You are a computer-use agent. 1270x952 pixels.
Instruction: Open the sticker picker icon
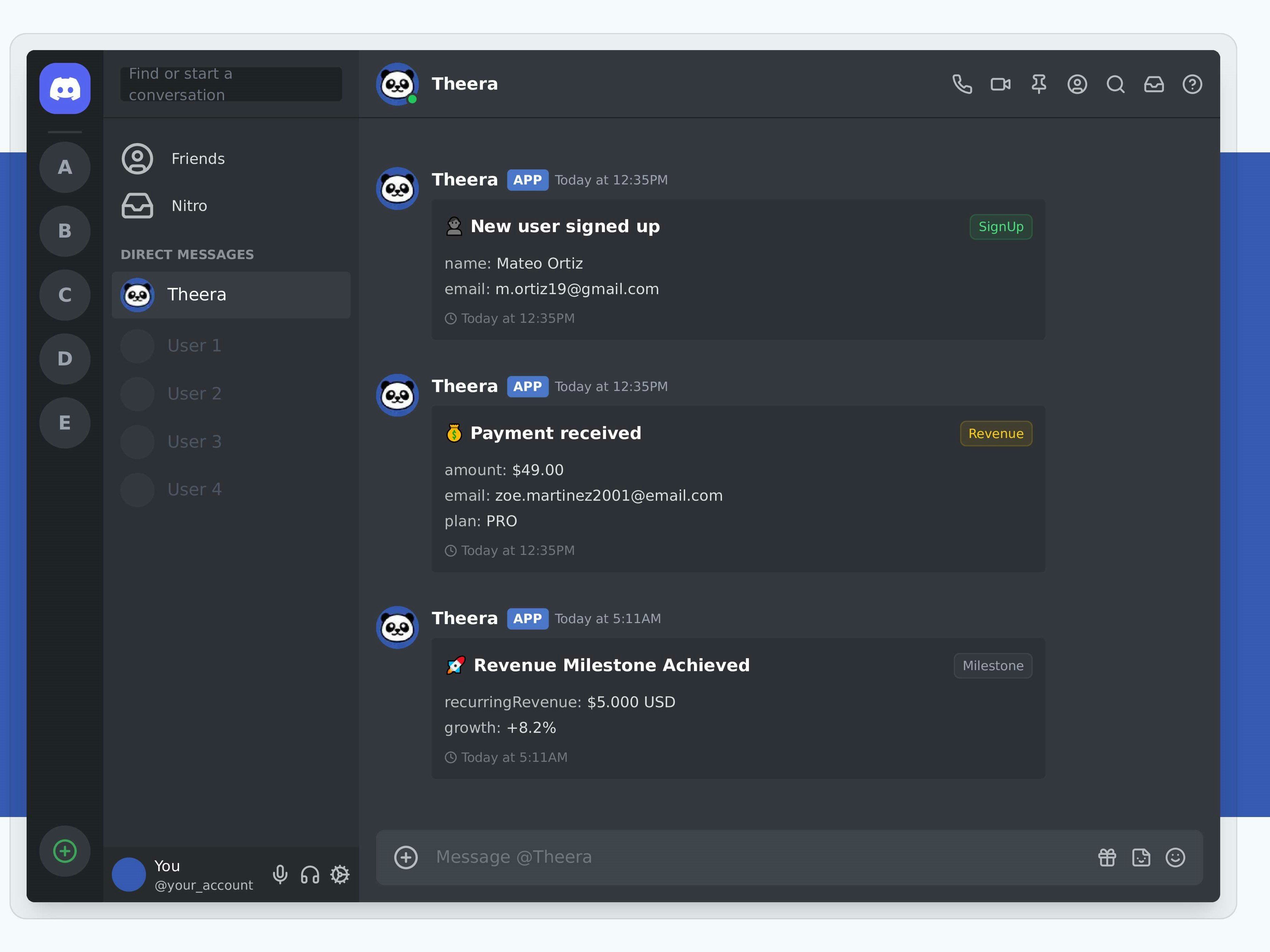(x=1141, y=857)
